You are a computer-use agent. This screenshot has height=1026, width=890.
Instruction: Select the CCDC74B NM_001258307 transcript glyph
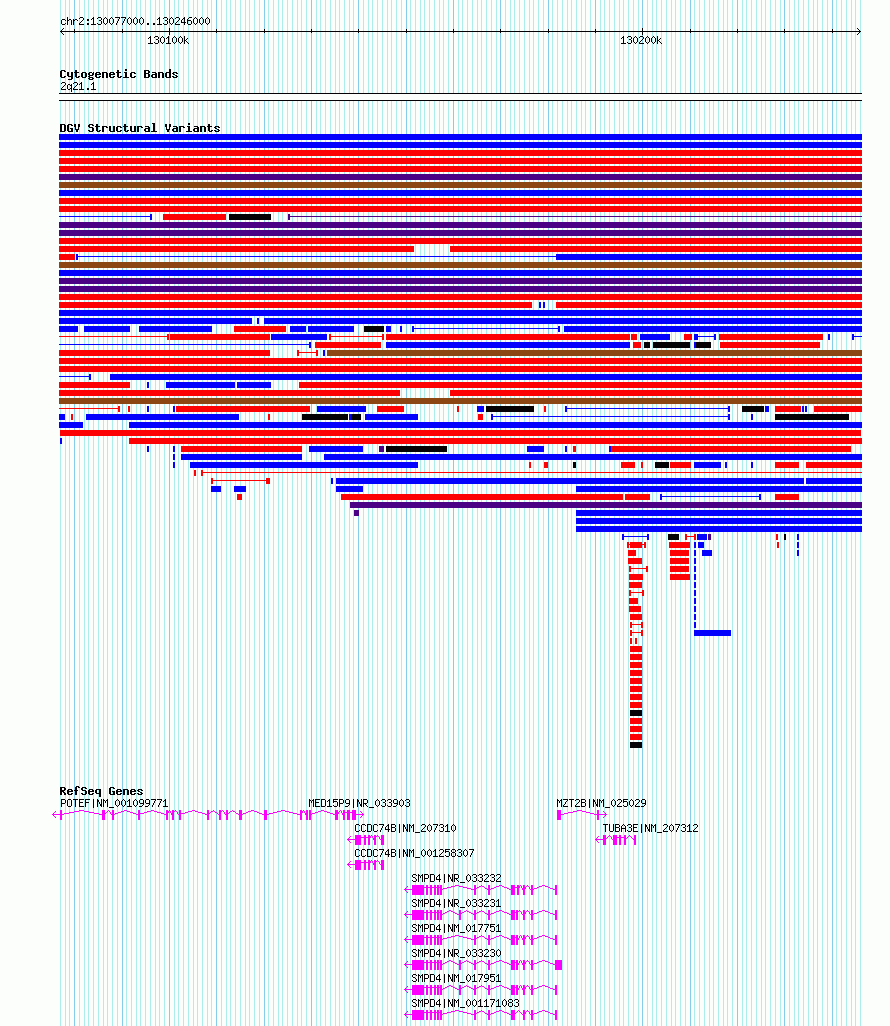pos(366,864)
